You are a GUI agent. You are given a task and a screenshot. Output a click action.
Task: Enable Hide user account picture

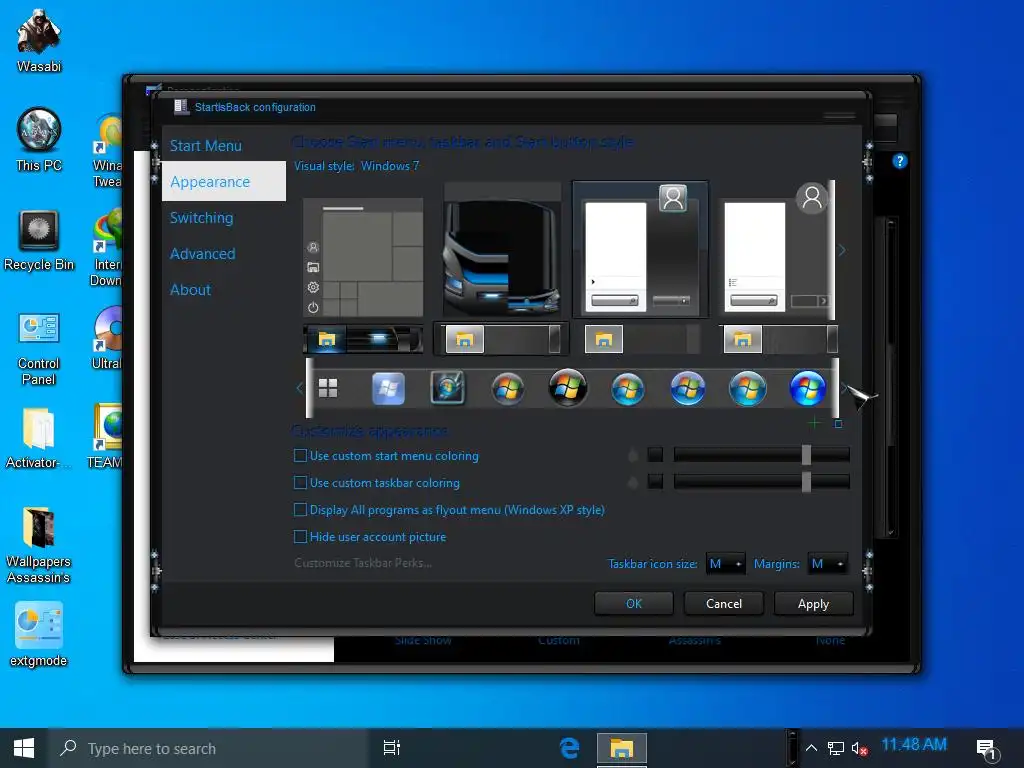[x=370, y=536]
